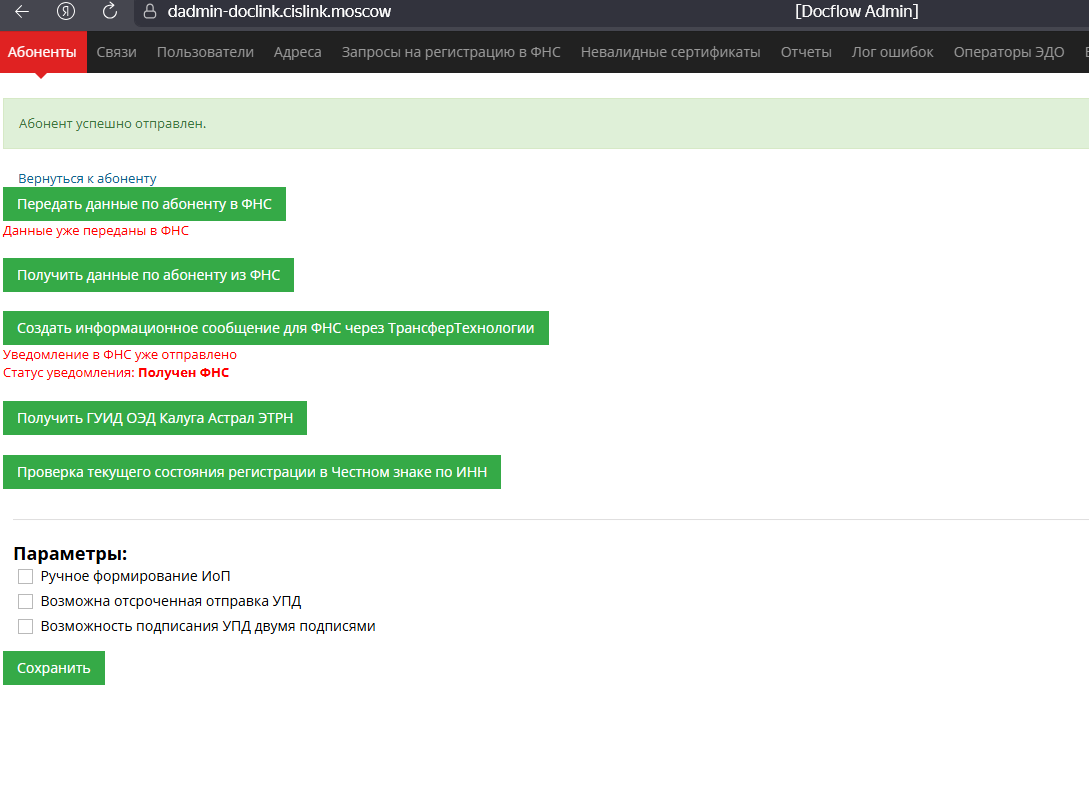
Task: Switch to the Связи tab
Action: [x=116, y=52]
